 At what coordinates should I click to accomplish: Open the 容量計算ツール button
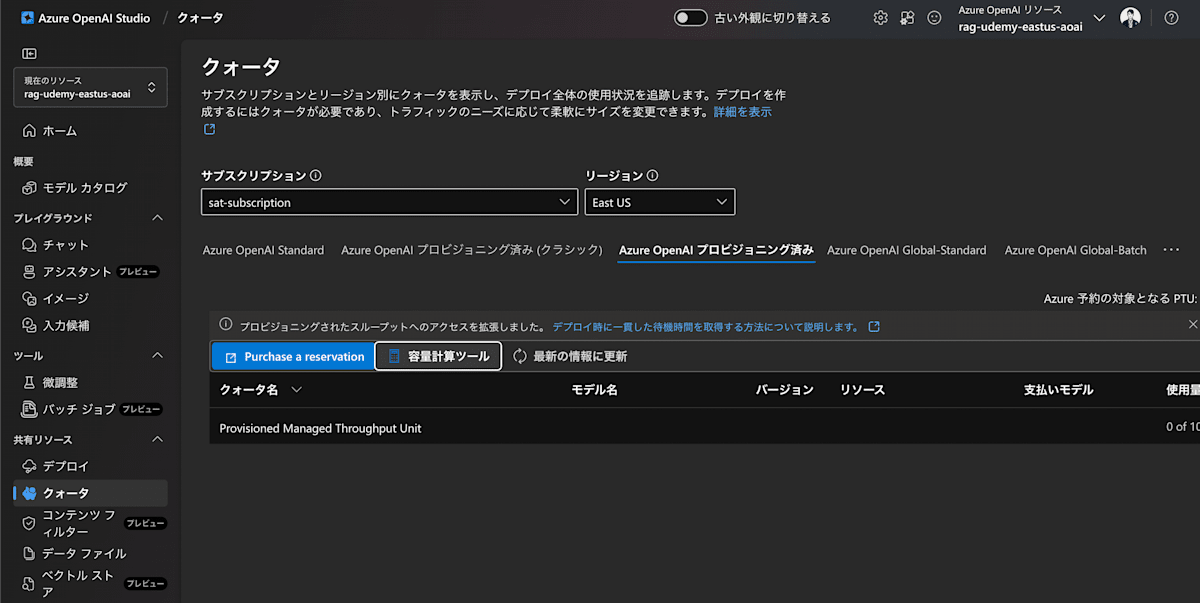pyautogui.click(x=439, y=356)
